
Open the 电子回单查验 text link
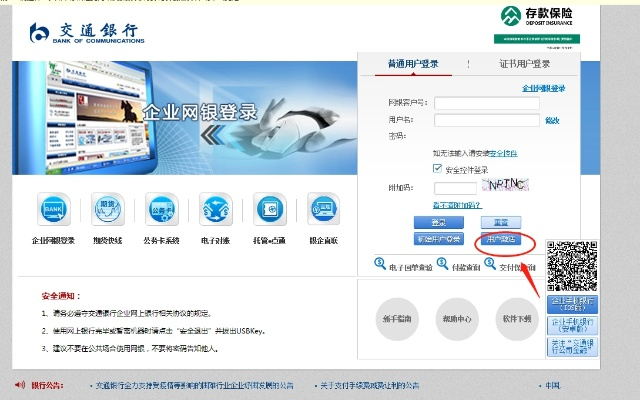click(x=411, y=267)
